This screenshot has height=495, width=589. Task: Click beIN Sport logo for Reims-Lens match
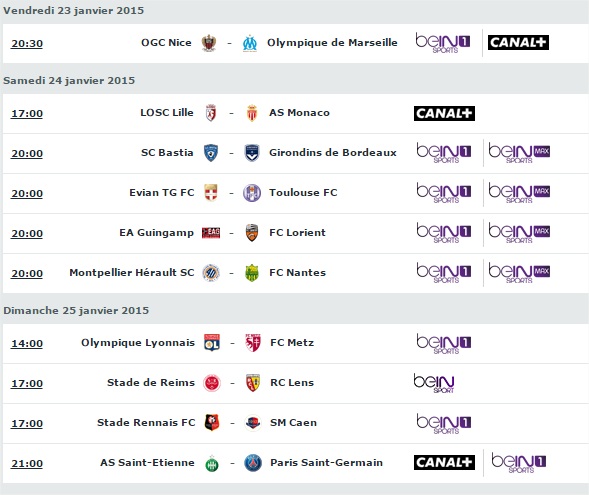click(434, 383)
